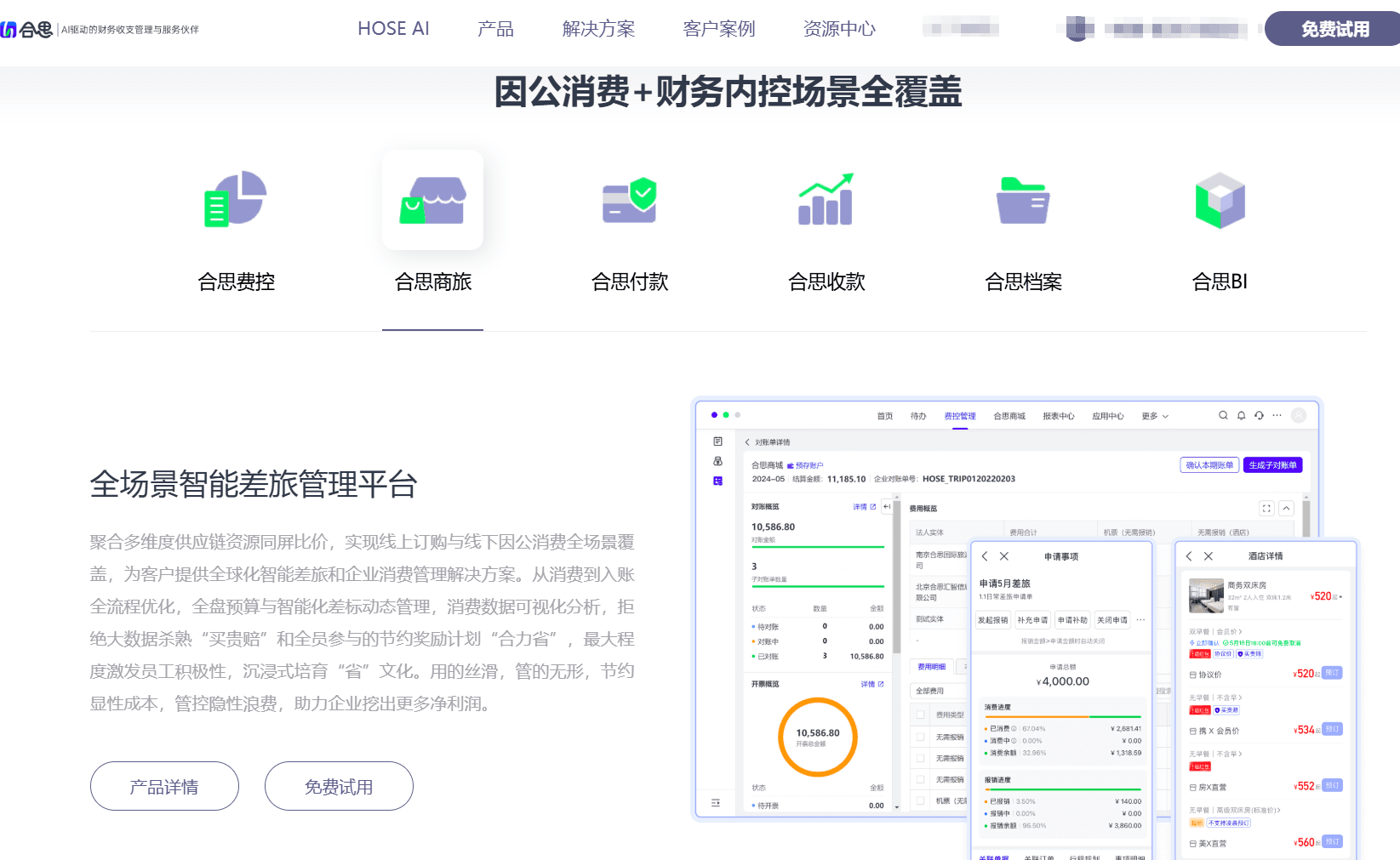
Task: Click the 生成子对账单 button
Action: [1273, 465]
